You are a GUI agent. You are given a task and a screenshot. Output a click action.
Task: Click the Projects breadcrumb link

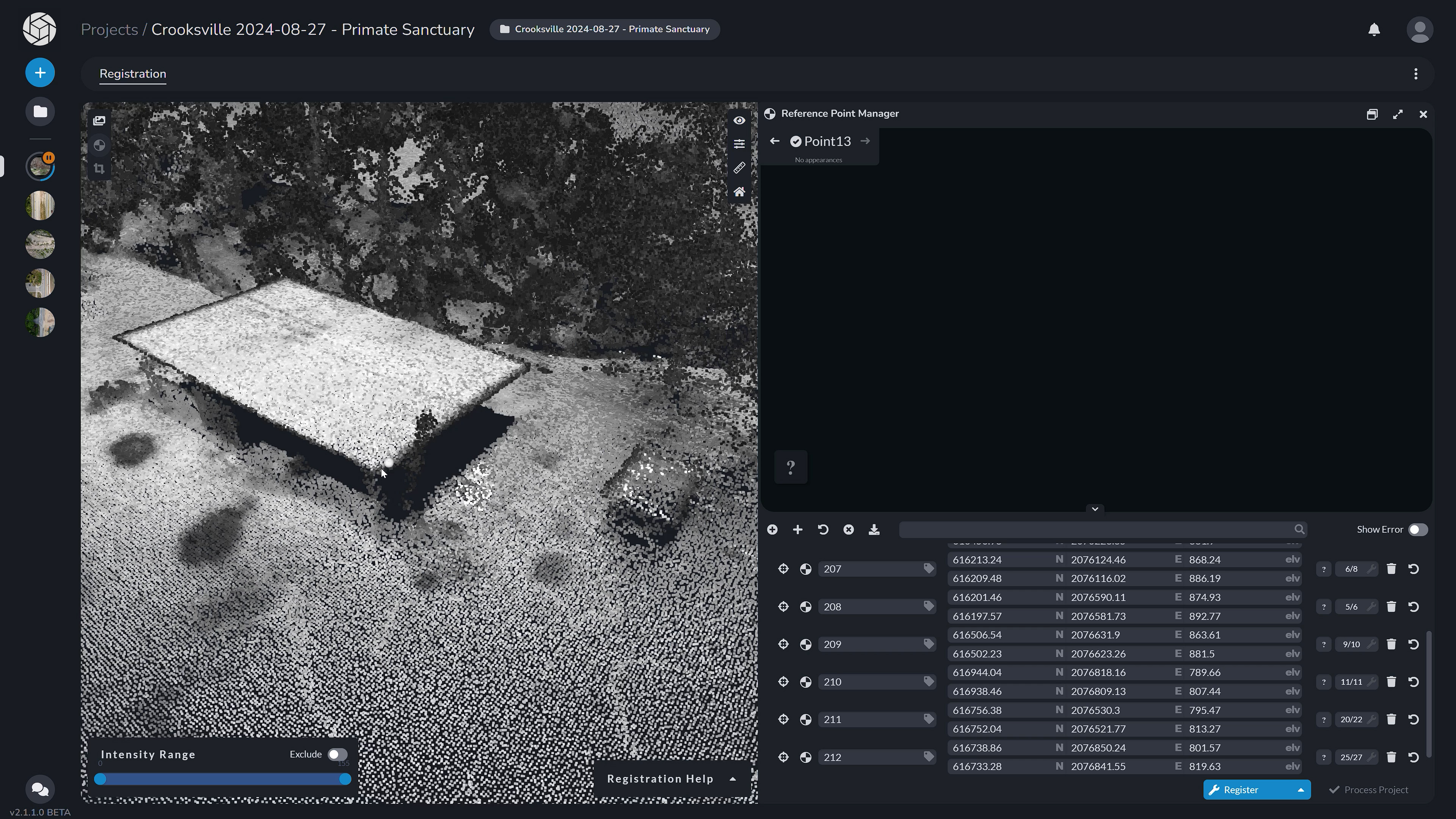[x=109, y=30]
